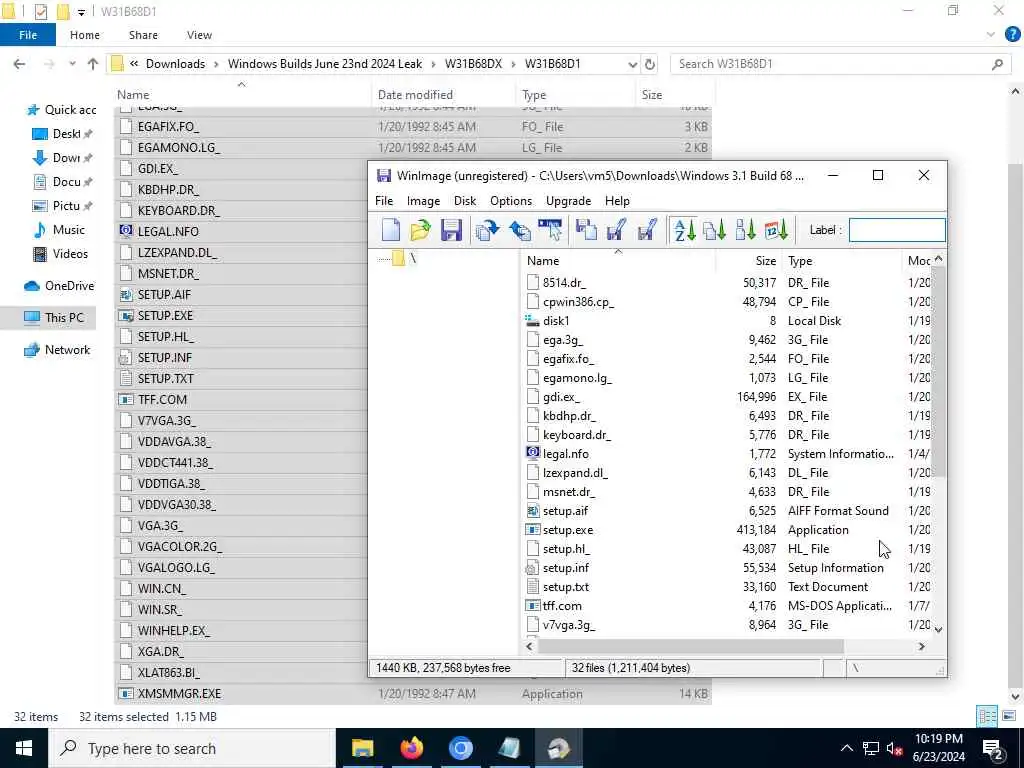Click the Select files cursor icon in WinImage
This screenshot has width=1024, height=768.
tap(550, 230)
